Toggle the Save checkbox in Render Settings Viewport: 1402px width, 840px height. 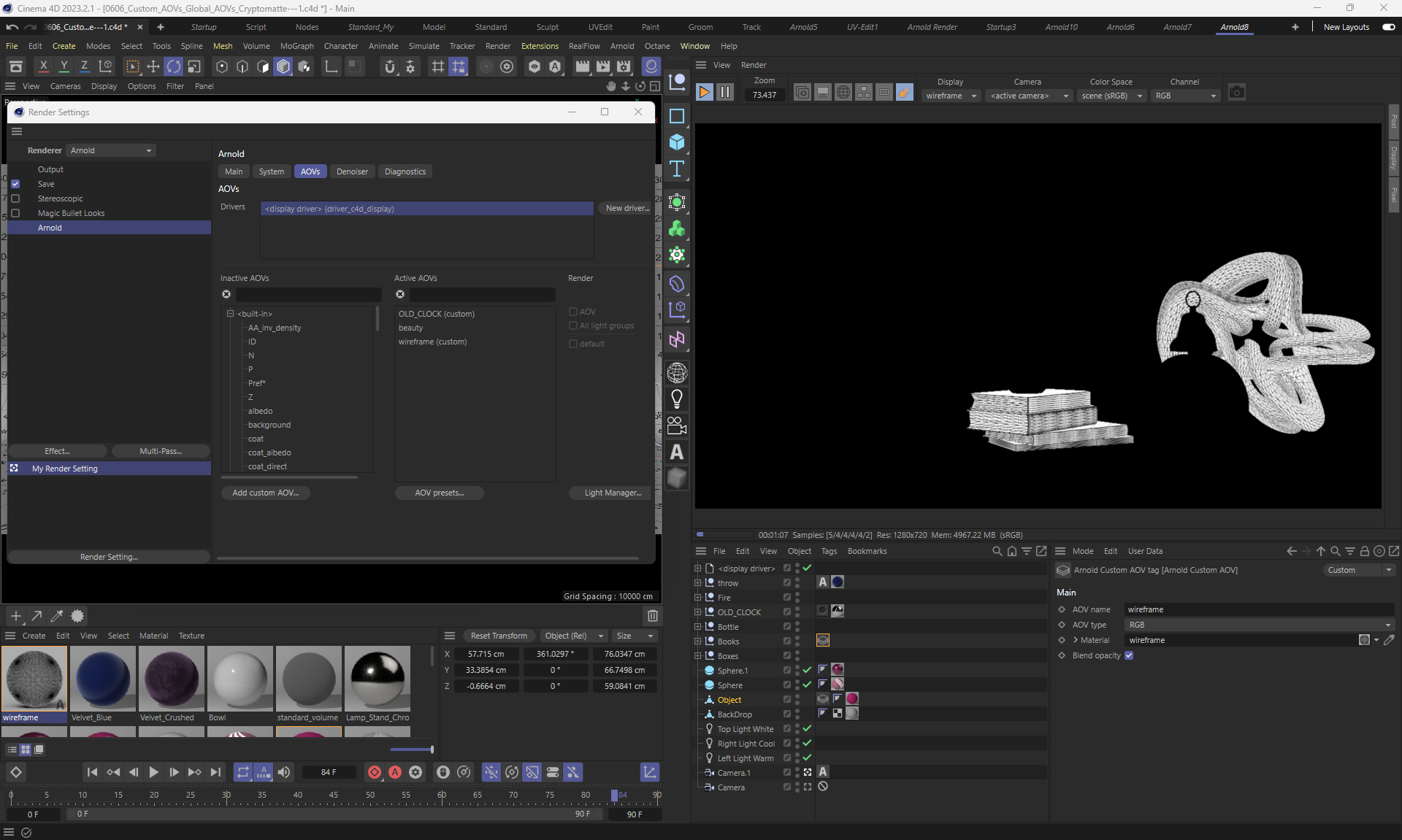pyautogui.click(x=15, y=184)
